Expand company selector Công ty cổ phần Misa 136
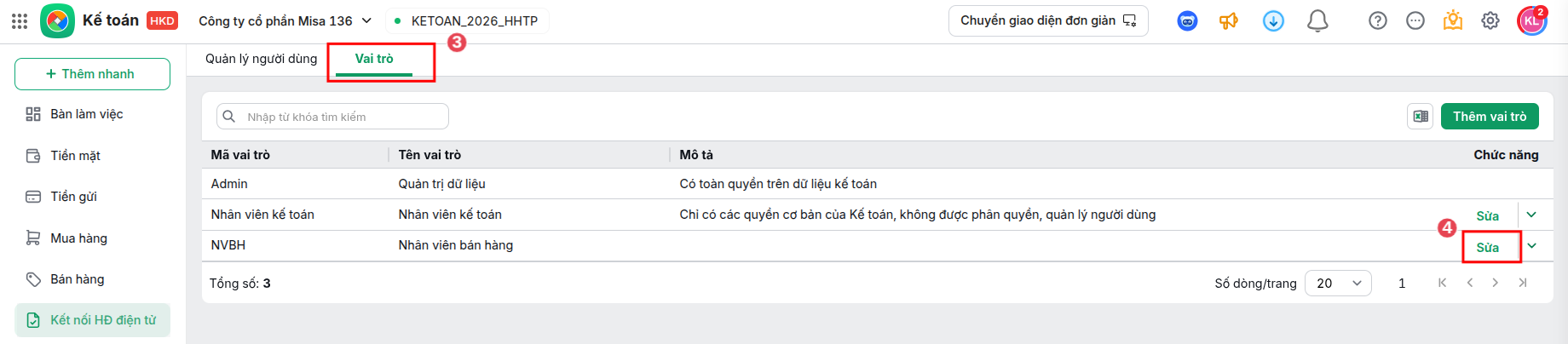 [x=285, y=20]
